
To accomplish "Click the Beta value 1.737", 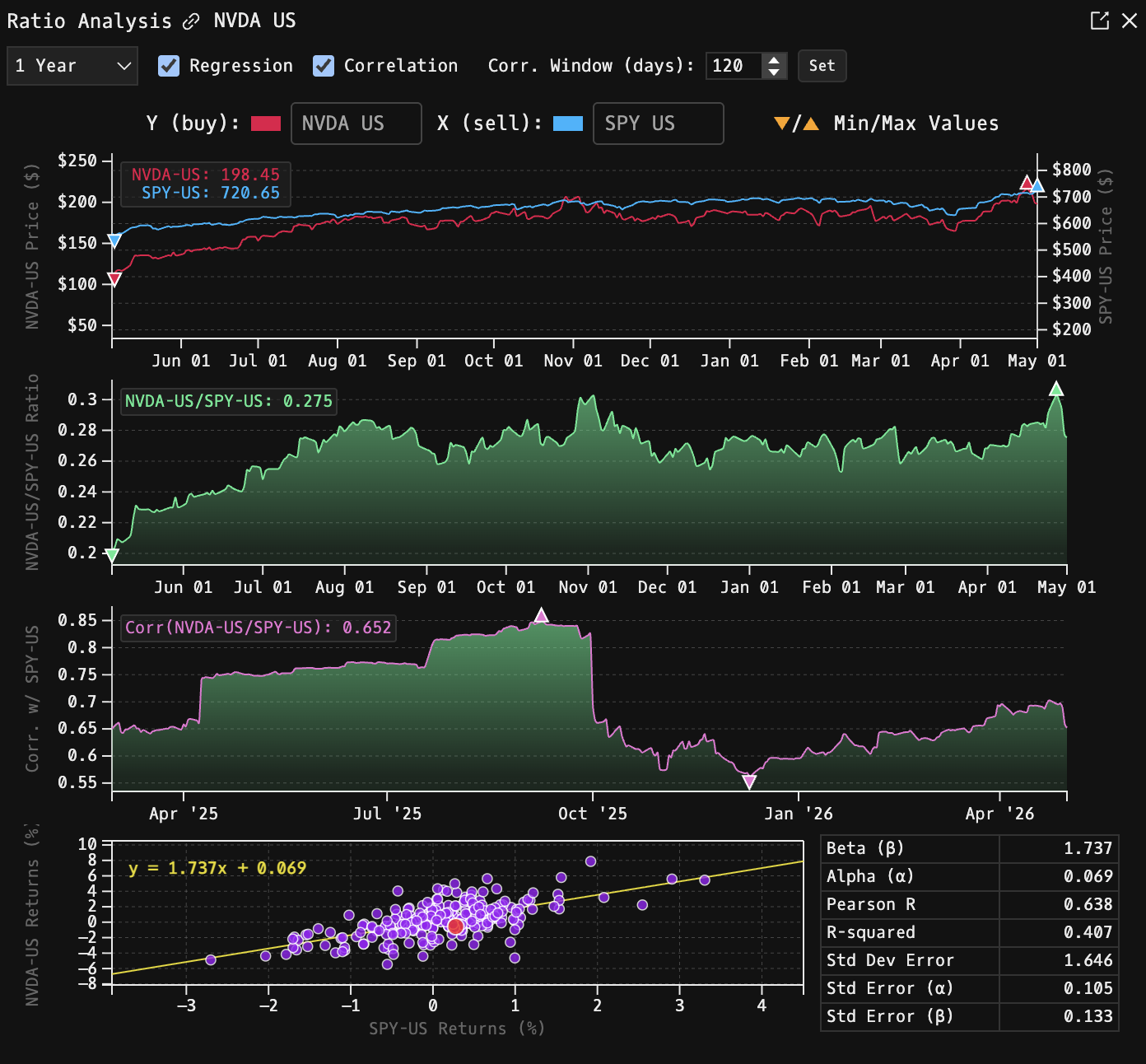I will pyautogui.click(x=1088, y=848).
